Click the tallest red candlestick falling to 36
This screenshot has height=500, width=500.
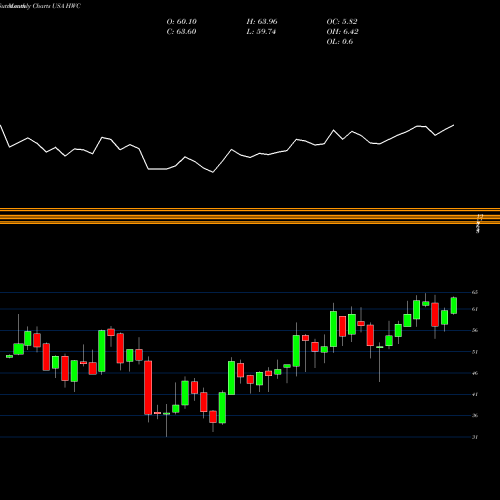pos(148,388)
